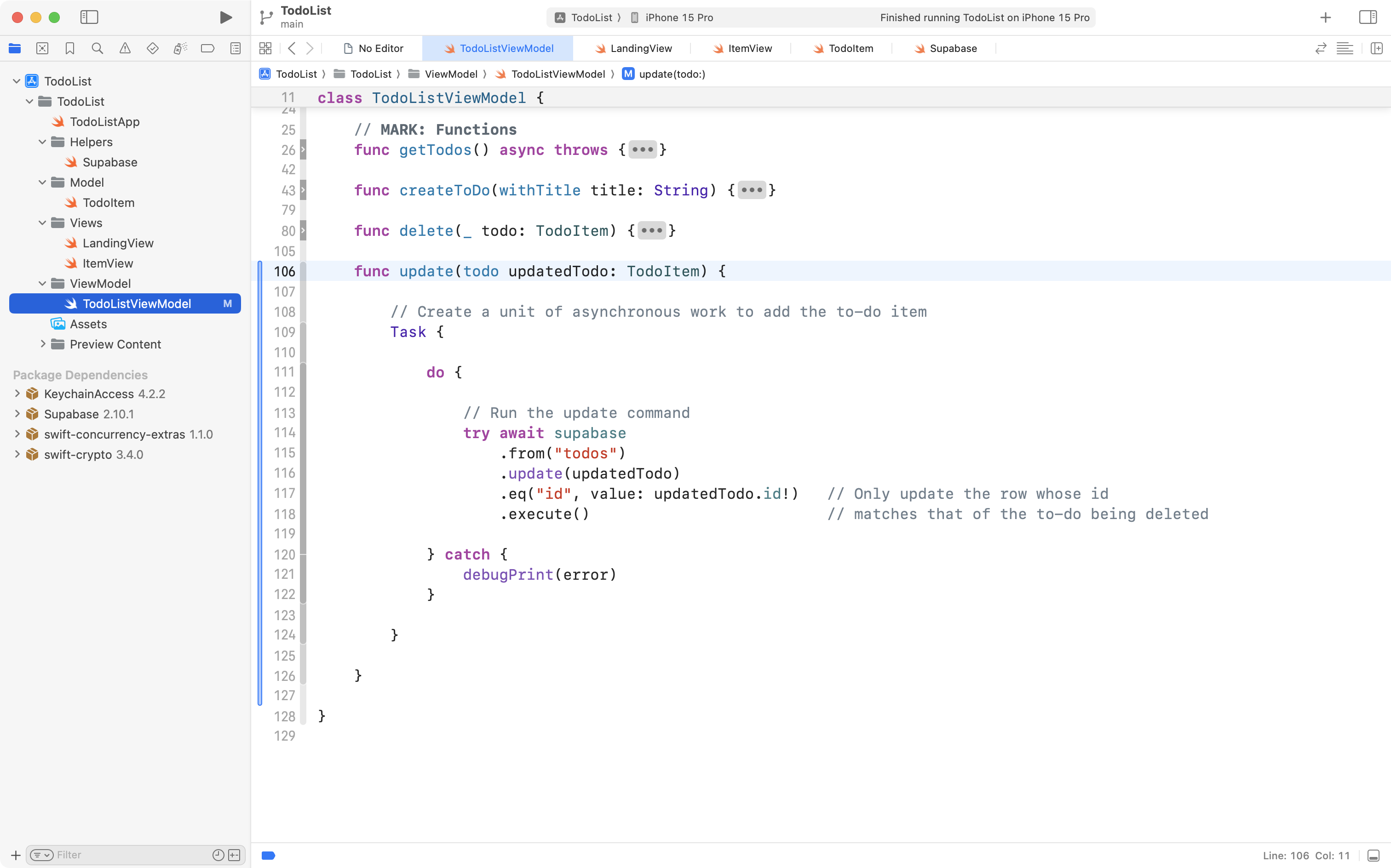This screenshot has height=868, width=1391.
Task: Hide the navigator sidebar with the panel toggle
Action: coord(90,17)
